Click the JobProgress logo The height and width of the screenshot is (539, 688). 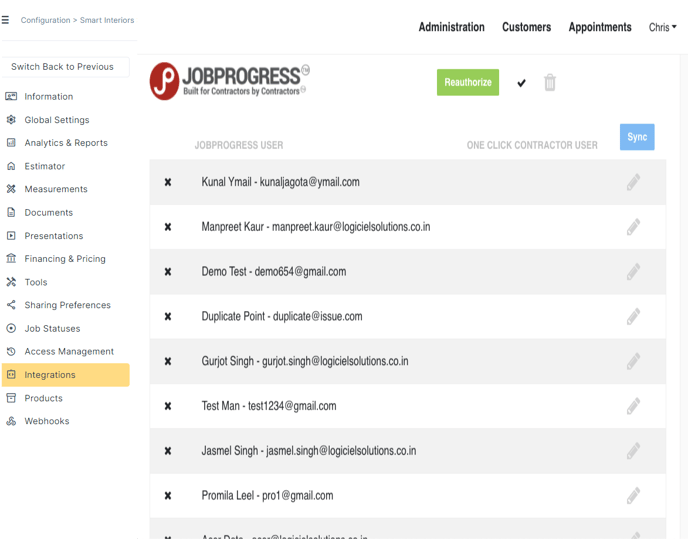229,81
